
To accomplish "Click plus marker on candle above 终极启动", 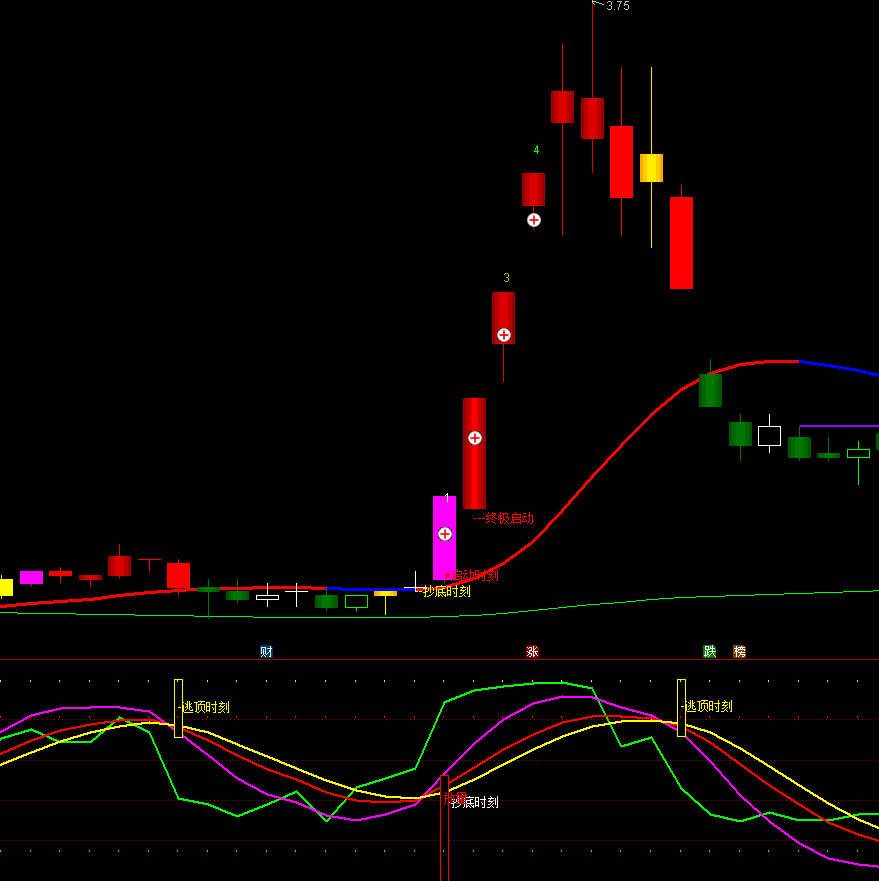I will 475,438.
